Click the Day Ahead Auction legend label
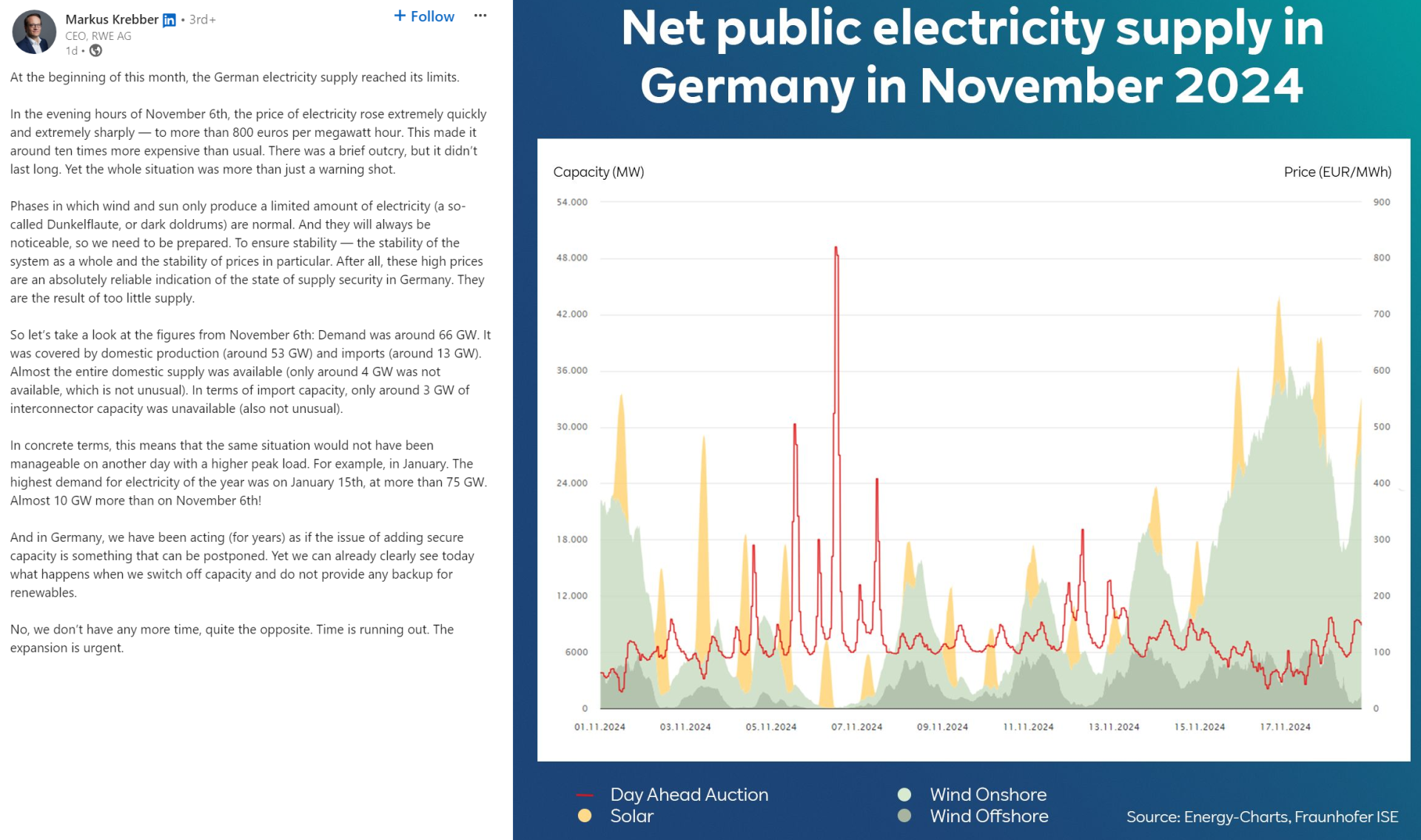The image size is (1421, 840). 689,795
